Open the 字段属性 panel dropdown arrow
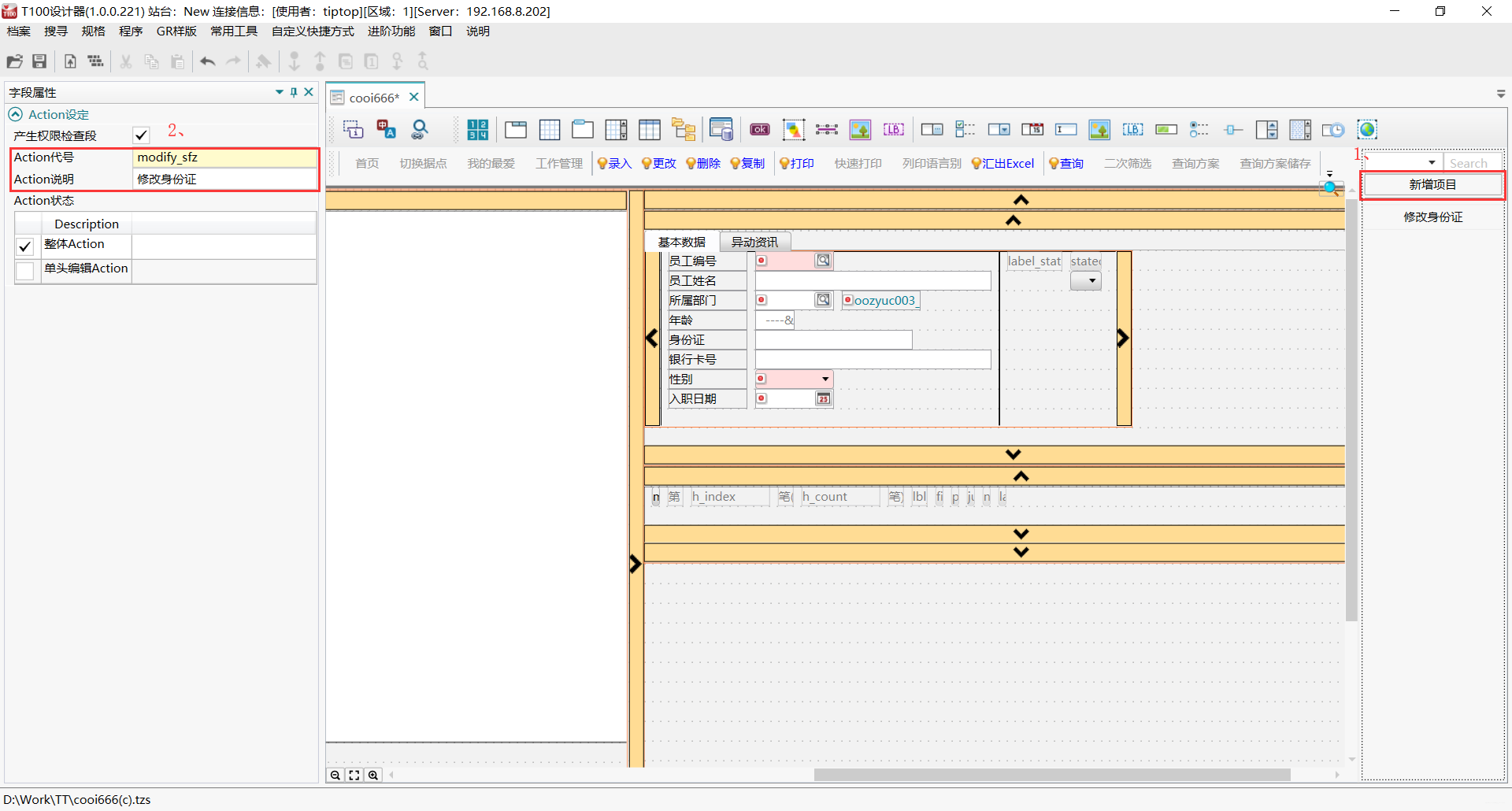 [x=279, y=92]
